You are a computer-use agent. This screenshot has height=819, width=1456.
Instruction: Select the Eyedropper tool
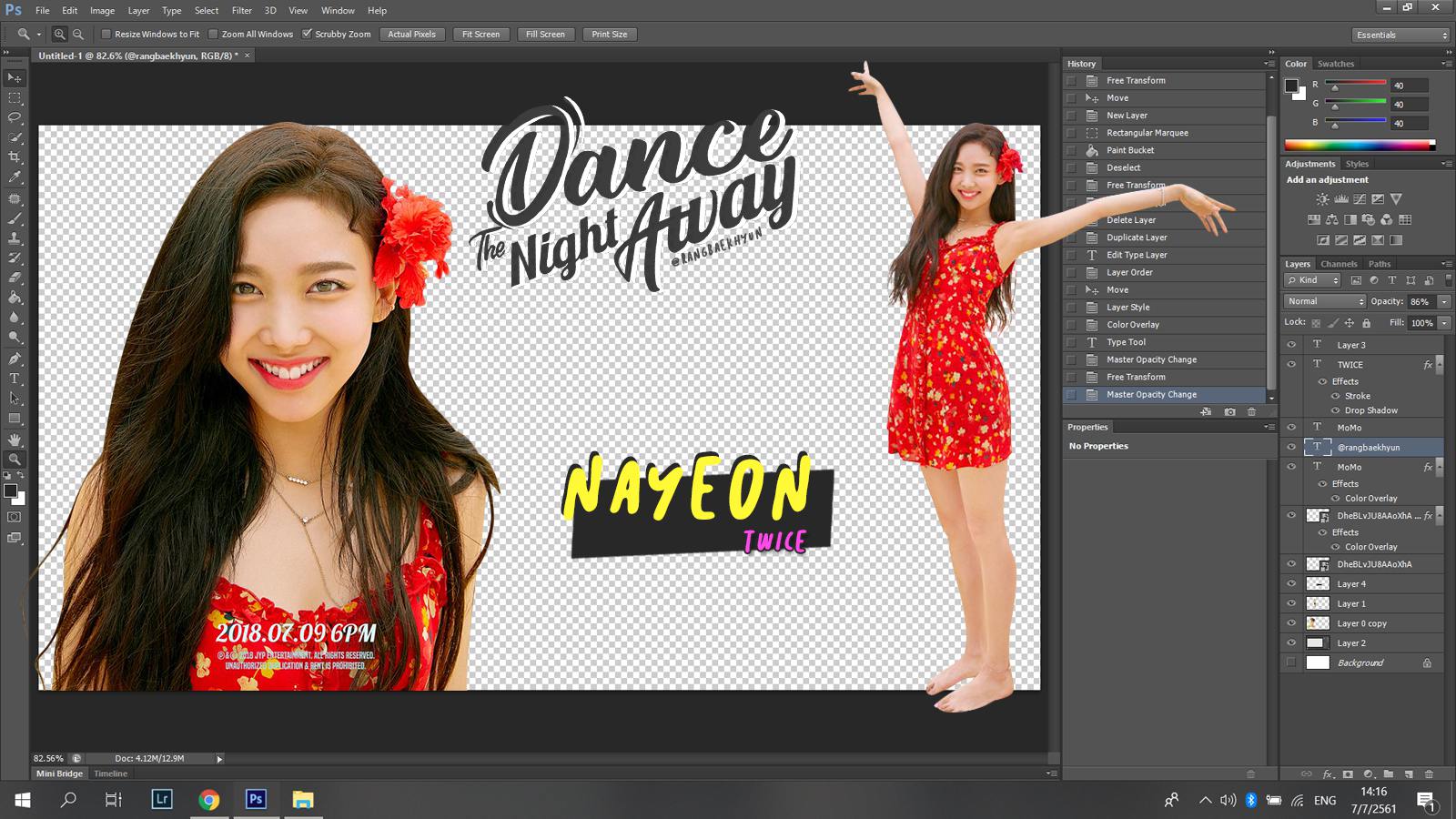pos(15,178)
